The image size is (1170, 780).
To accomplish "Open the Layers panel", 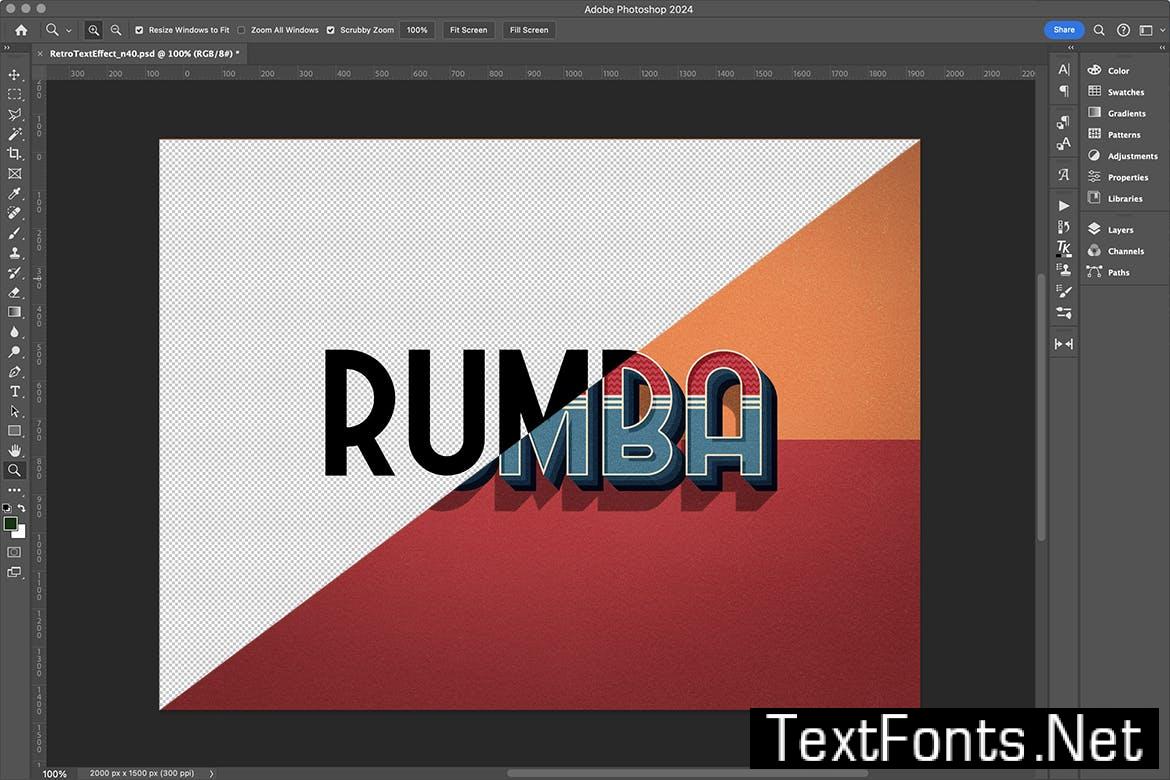I will pos(1110,229).
